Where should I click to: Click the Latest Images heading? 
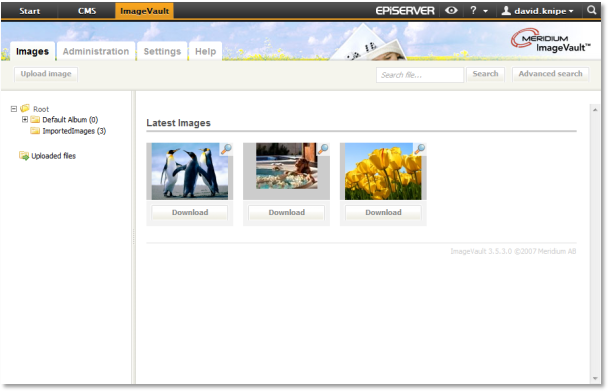click(x=178, y=123)
